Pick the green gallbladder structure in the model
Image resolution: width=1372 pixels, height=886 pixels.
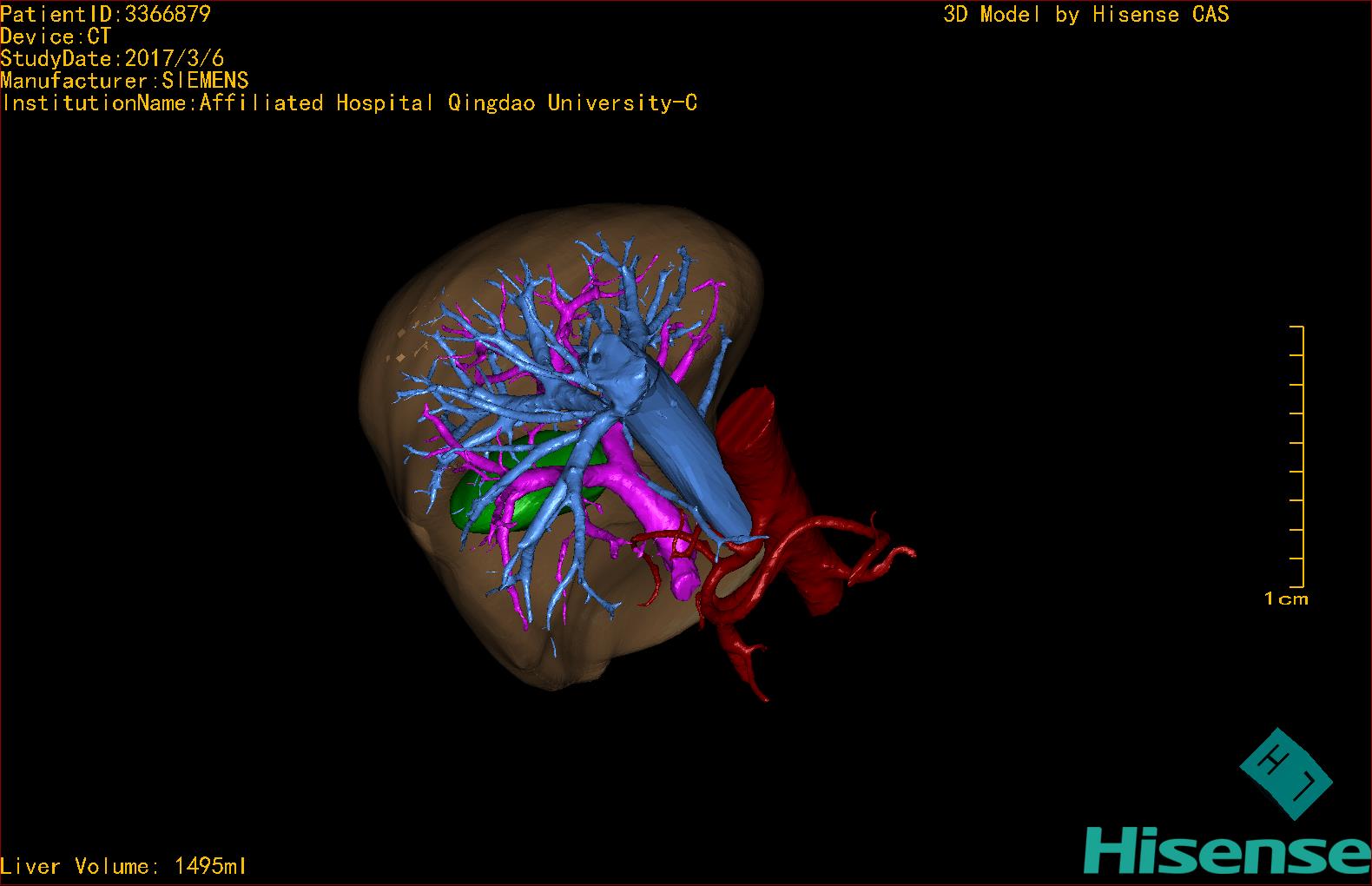pyautogui.click(x=526, y=483)
